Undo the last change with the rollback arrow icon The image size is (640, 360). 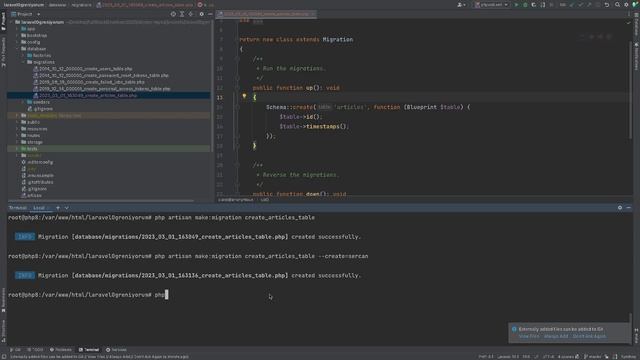click(x=607, y=4)
